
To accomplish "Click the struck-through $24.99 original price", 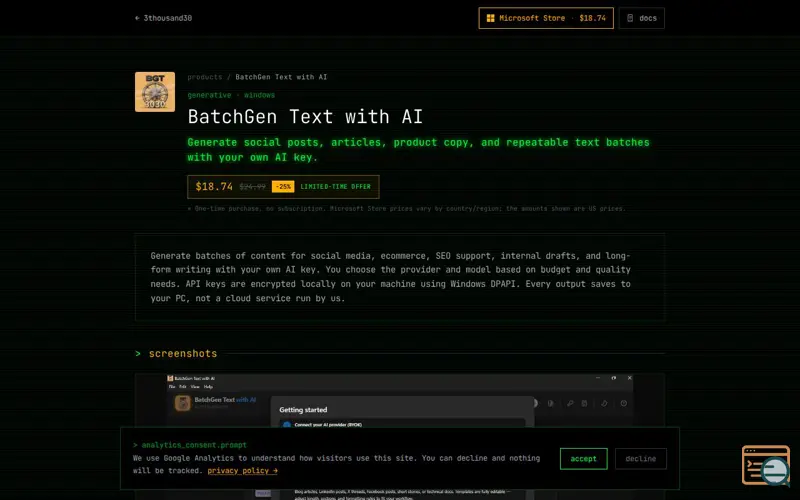I will (x=253, y=187).
